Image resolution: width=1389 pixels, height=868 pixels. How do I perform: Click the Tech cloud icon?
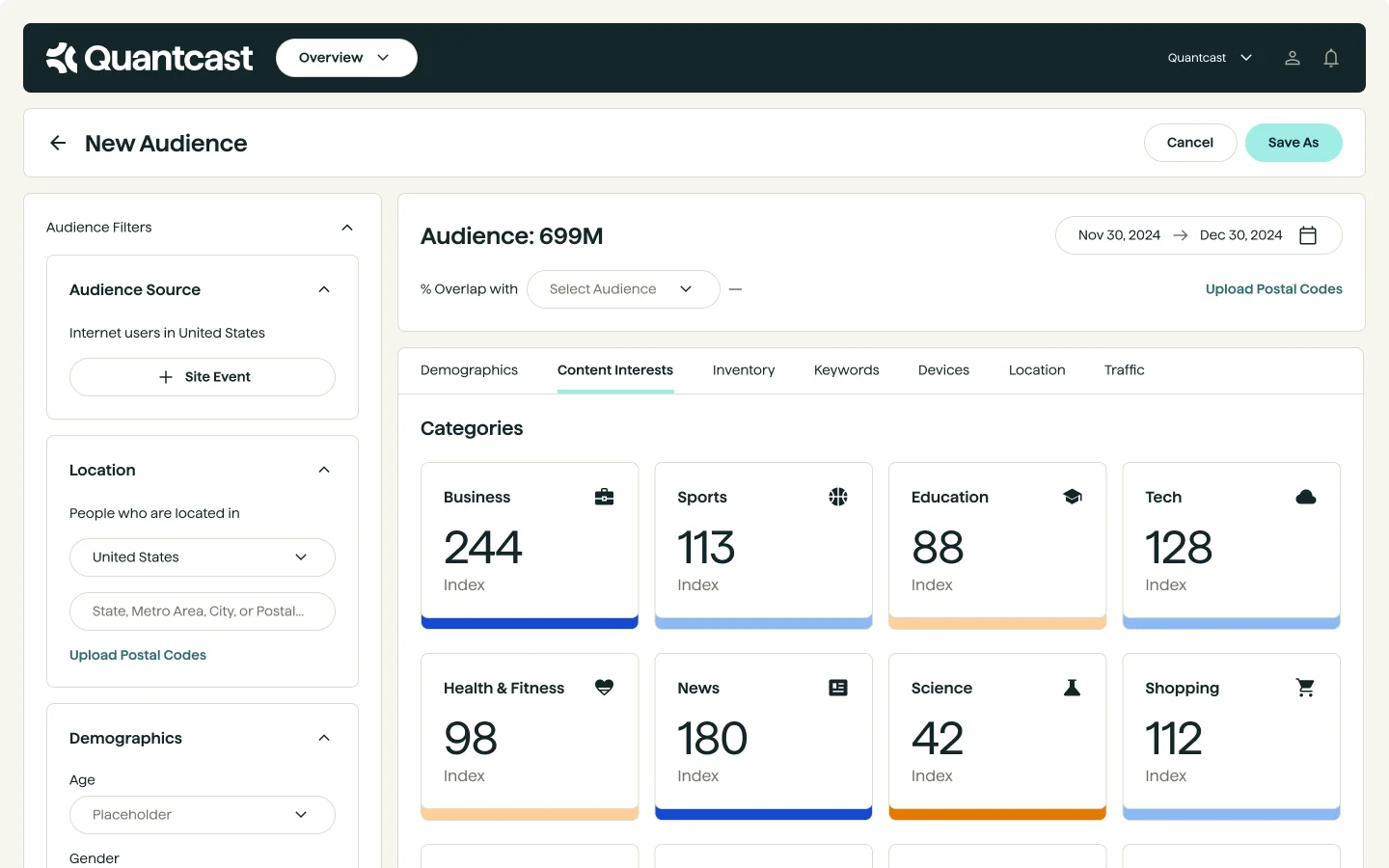coord(1305,497)
